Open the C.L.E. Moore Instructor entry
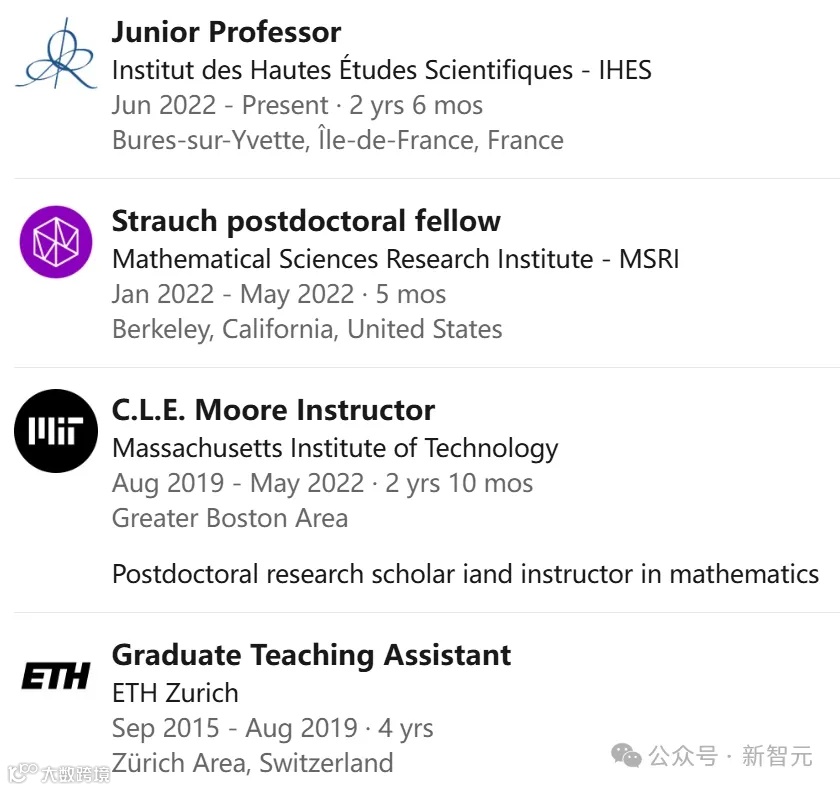 pos(273,410)
